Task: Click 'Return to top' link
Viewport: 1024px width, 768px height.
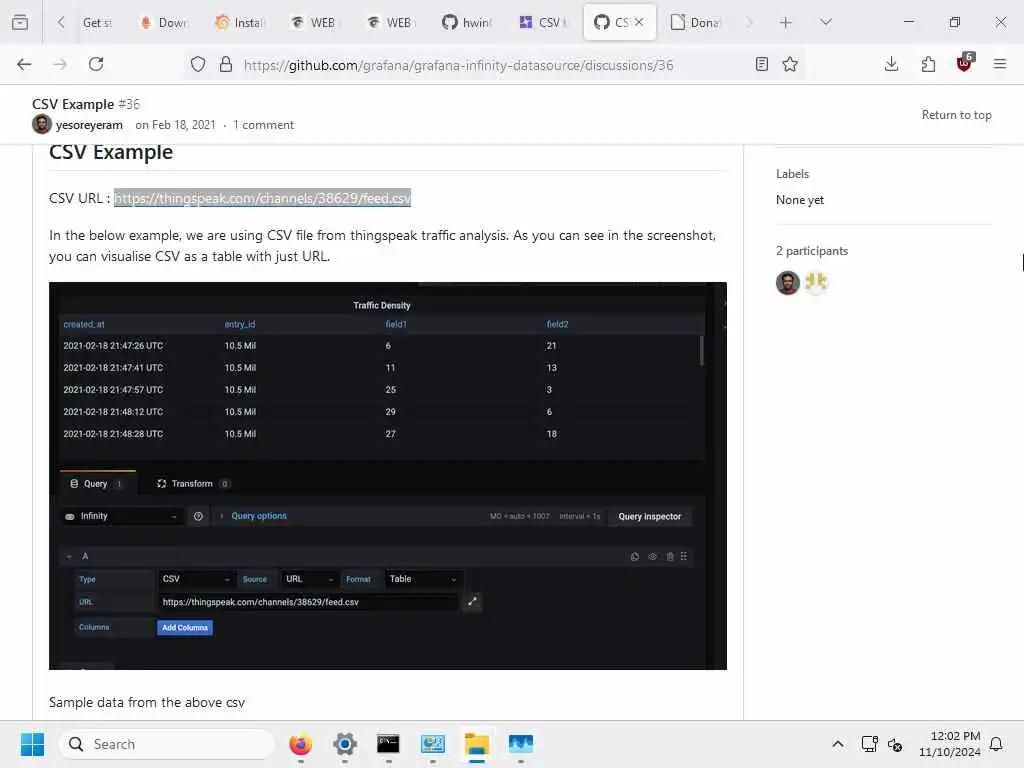Action: (x=956, y=115)
